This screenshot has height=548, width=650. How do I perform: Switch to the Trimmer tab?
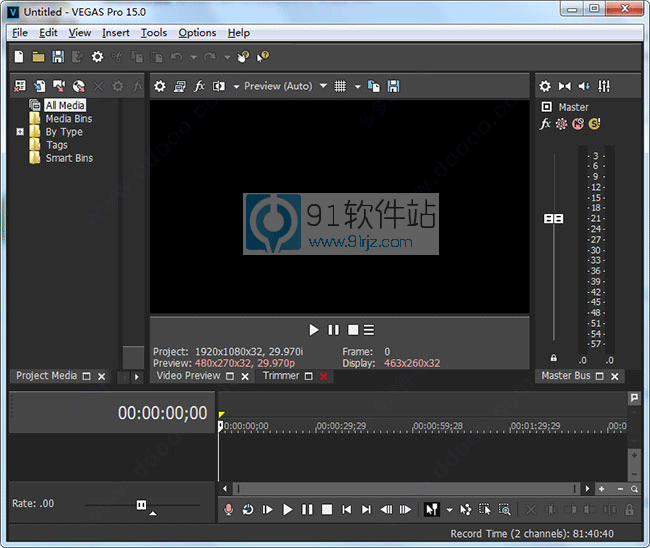click(281, 376)
